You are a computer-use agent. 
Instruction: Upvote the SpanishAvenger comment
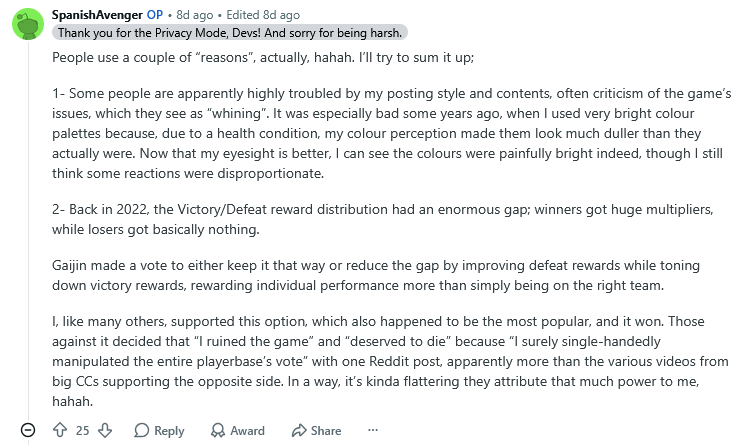point(60,430)
